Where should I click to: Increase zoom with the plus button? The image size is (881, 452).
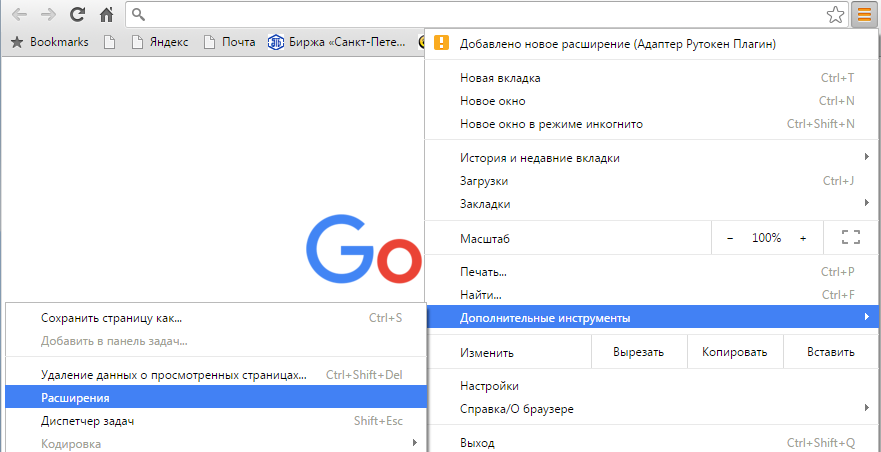(x=803, y=238)
